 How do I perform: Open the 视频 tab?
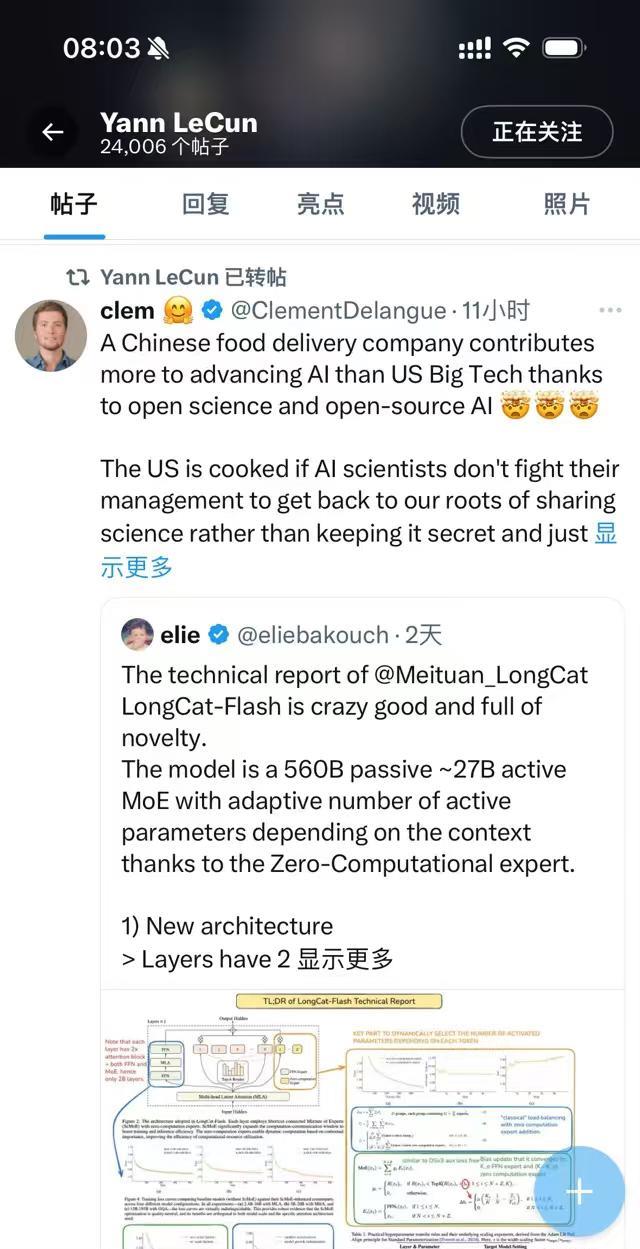click(x=436, y=204)
